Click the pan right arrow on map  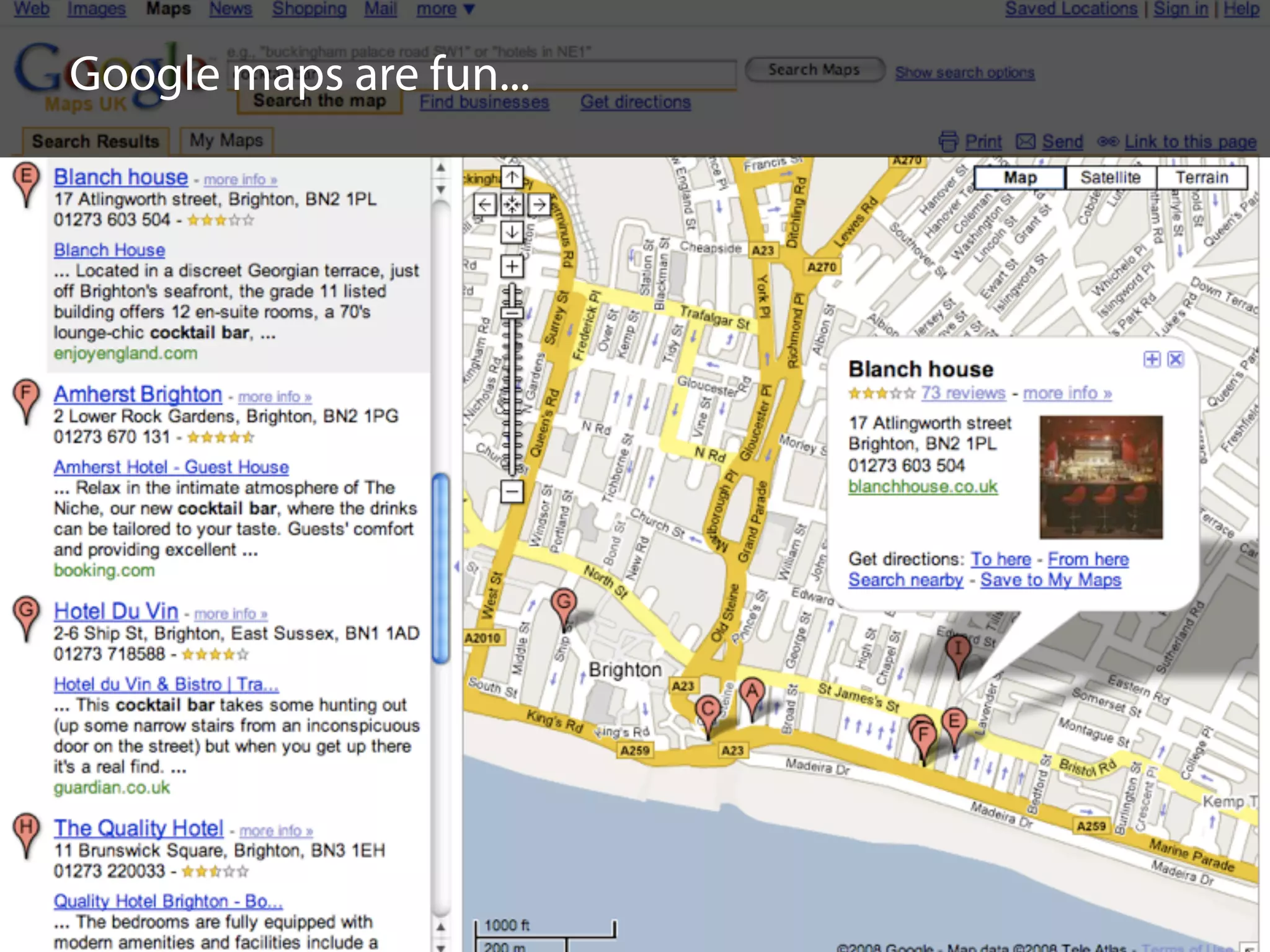[540, 204]
